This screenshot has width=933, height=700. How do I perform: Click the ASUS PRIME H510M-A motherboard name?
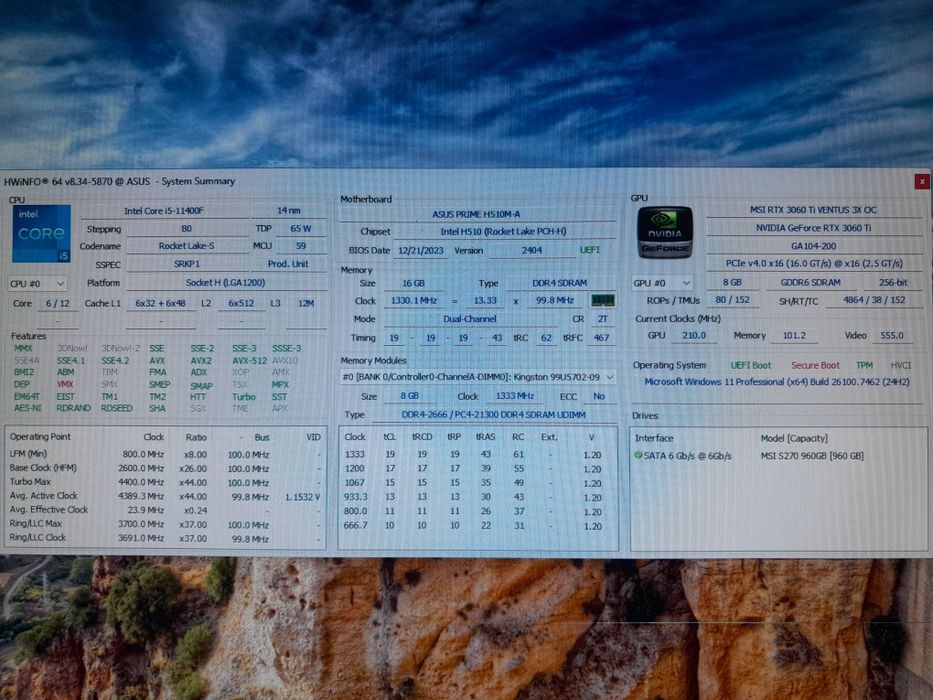pos(476,214)
